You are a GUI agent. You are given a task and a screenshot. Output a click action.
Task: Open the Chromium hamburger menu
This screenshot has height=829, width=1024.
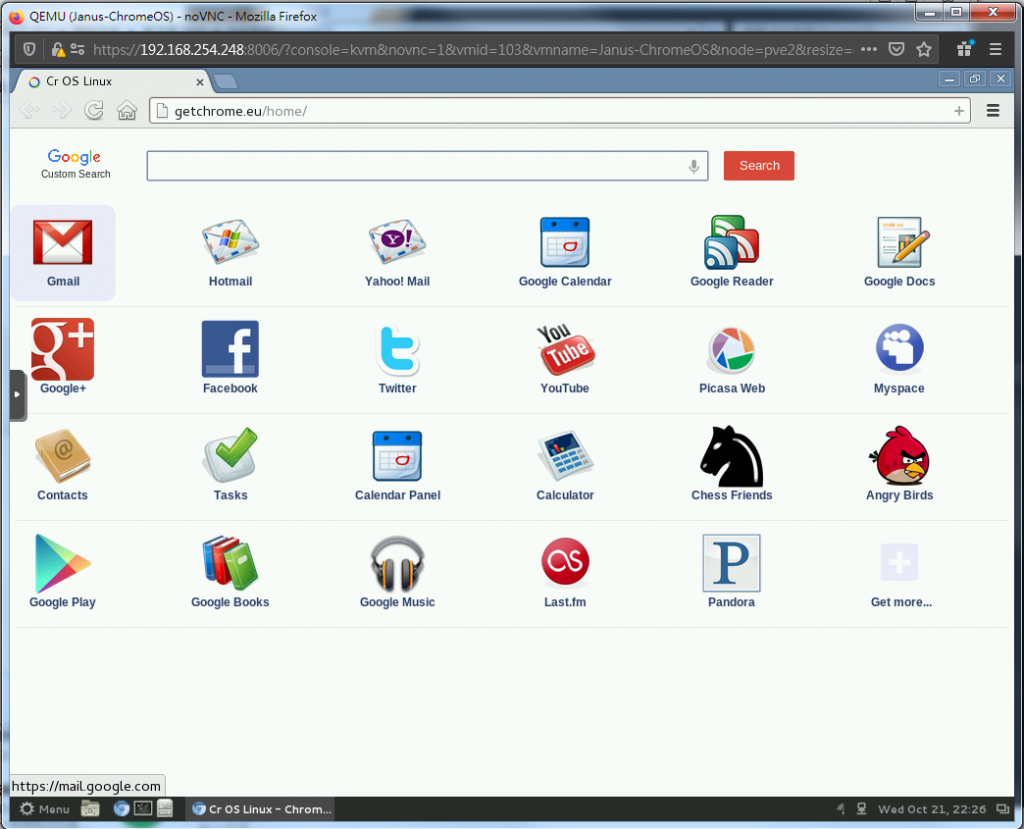993,110
